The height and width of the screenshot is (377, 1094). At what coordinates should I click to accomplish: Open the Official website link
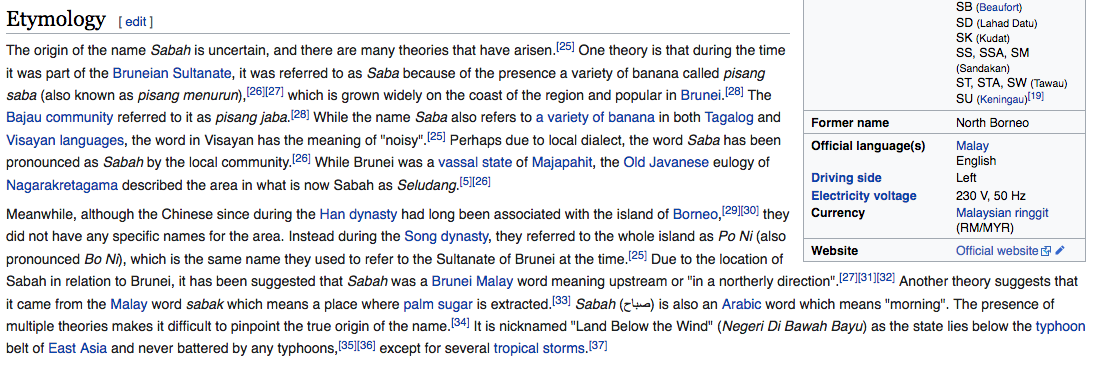click(x=997, y=251)
